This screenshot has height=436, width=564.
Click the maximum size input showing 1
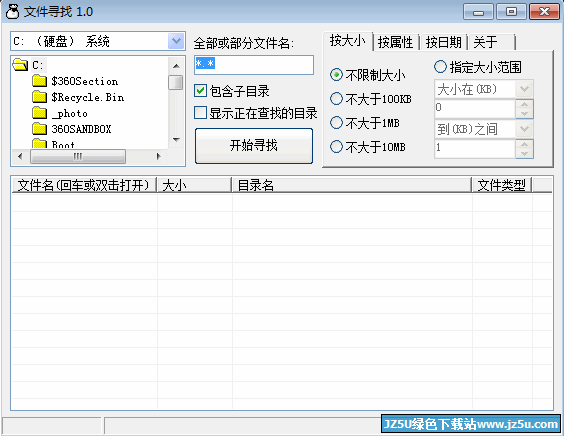pyautogui.click(x=475, y=149)
